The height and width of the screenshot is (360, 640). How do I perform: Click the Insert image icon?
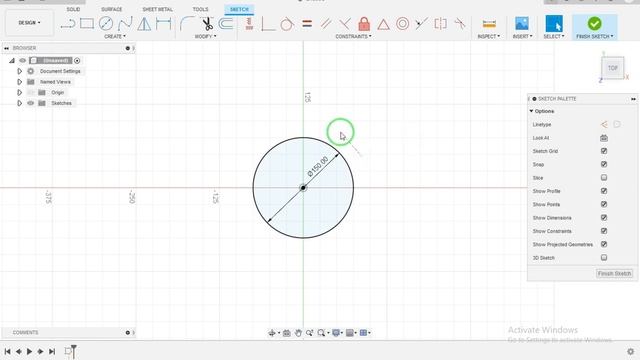tap(522, 24)
